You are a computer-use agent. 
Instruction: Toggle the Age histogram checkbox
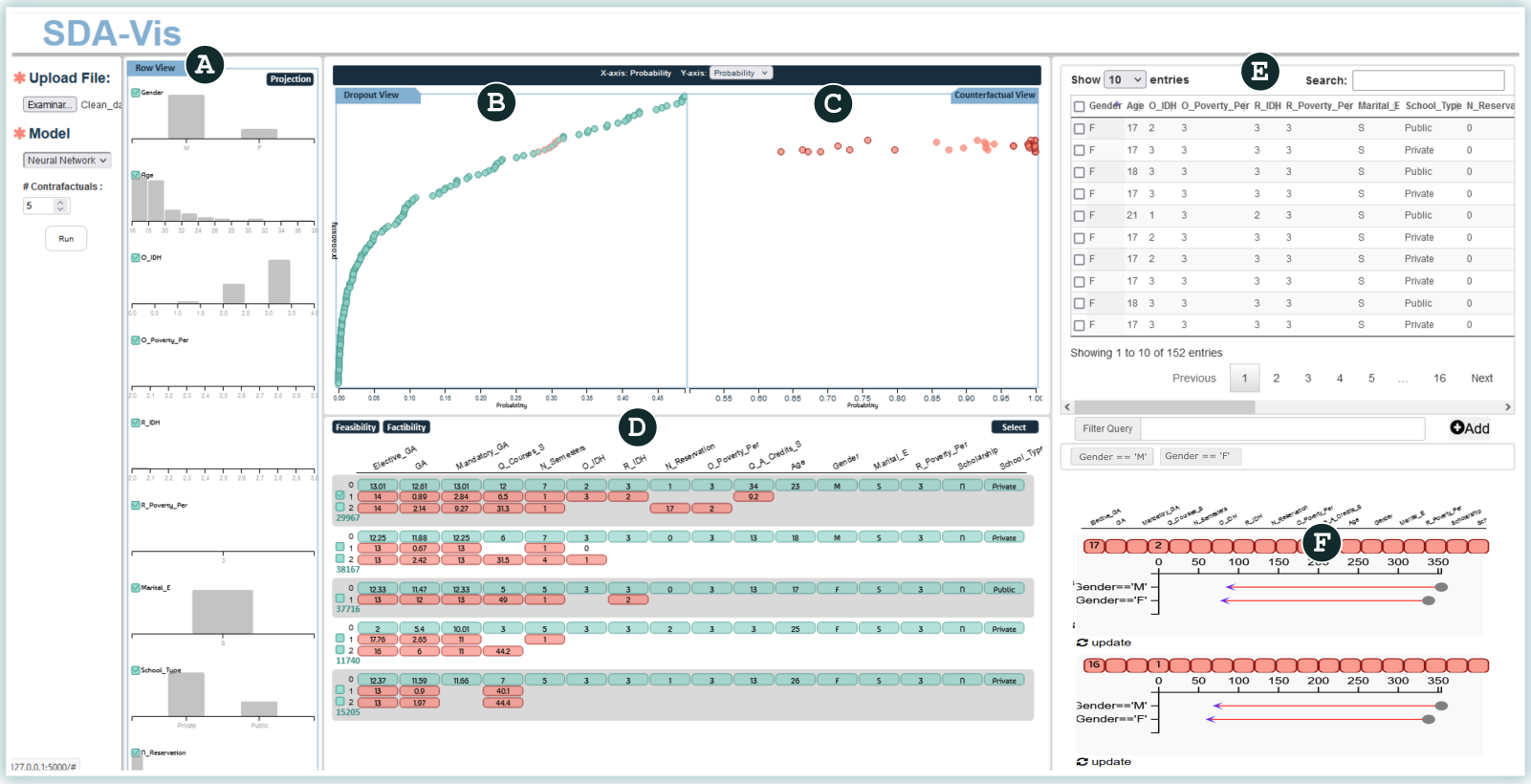click(136, 175)
